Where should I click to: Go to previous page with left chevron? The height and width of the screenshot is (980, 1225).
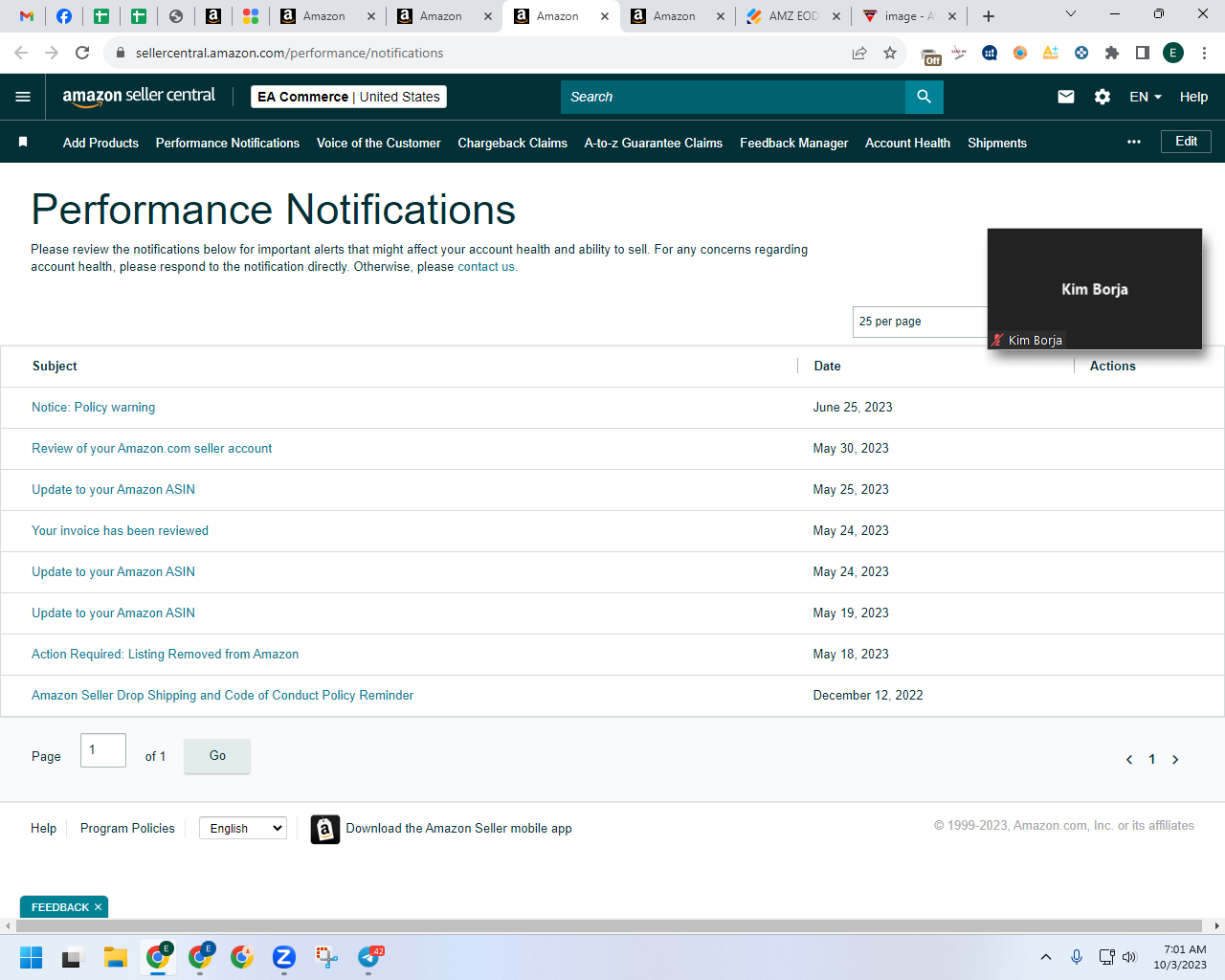[1129, 759]
